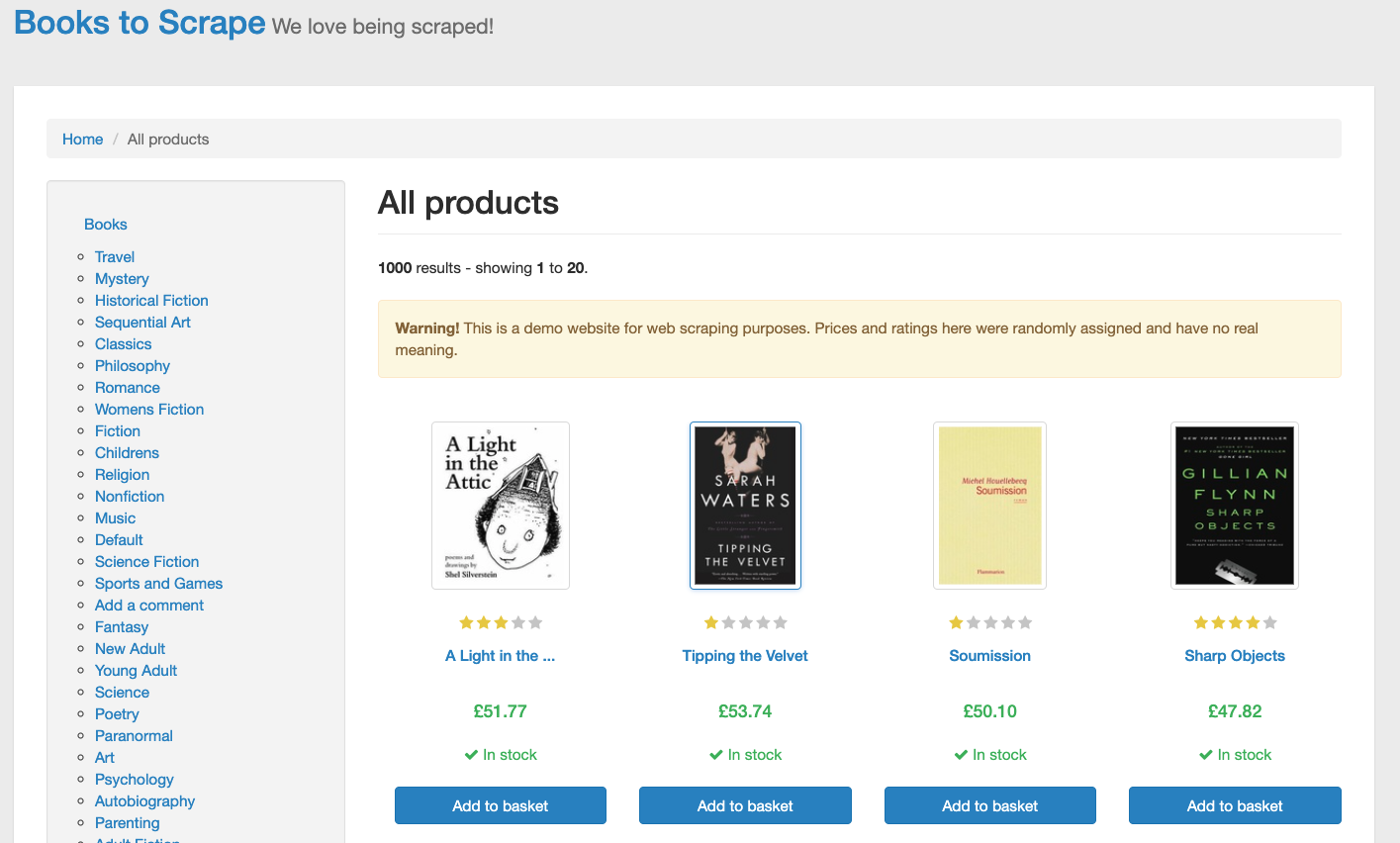Open the Travel category

114,256
